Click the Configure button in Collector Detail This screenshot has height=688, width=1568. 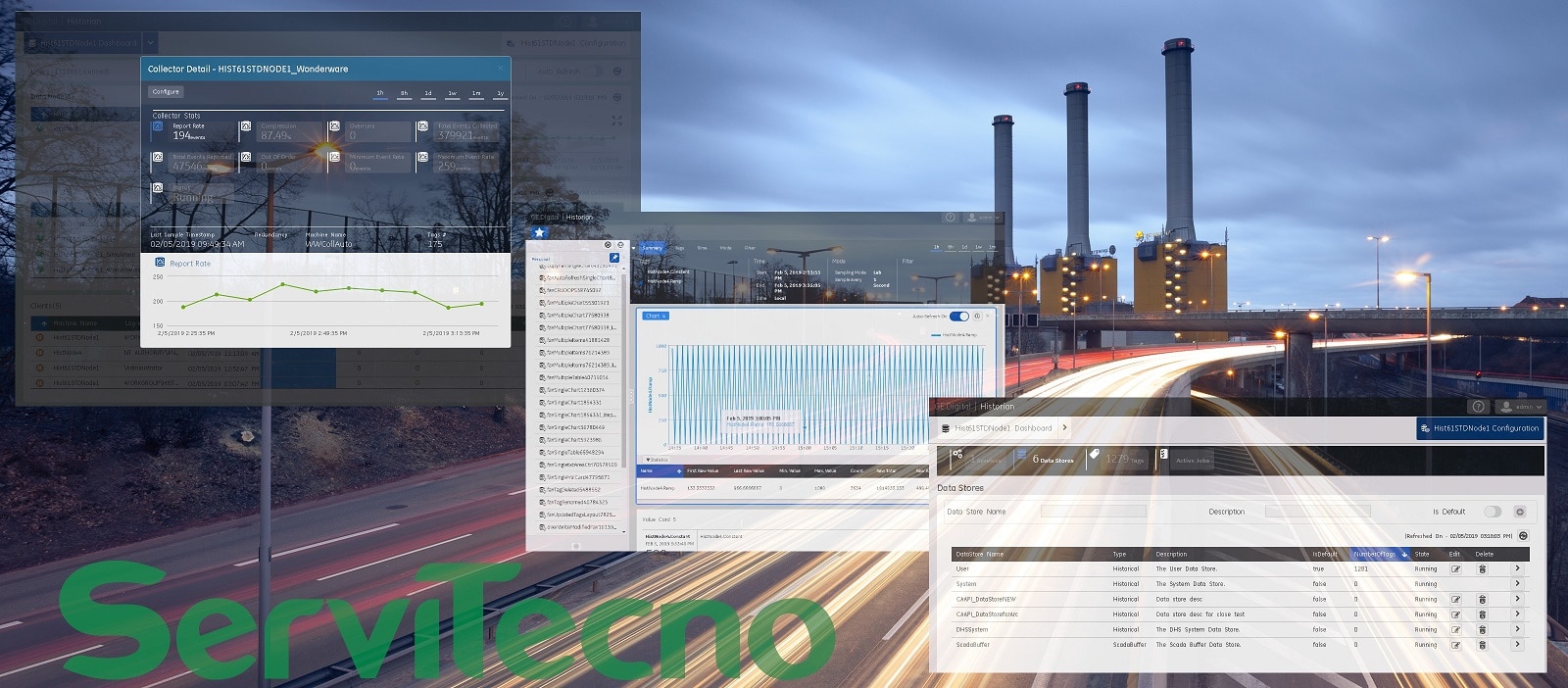[x=166, y=92]
